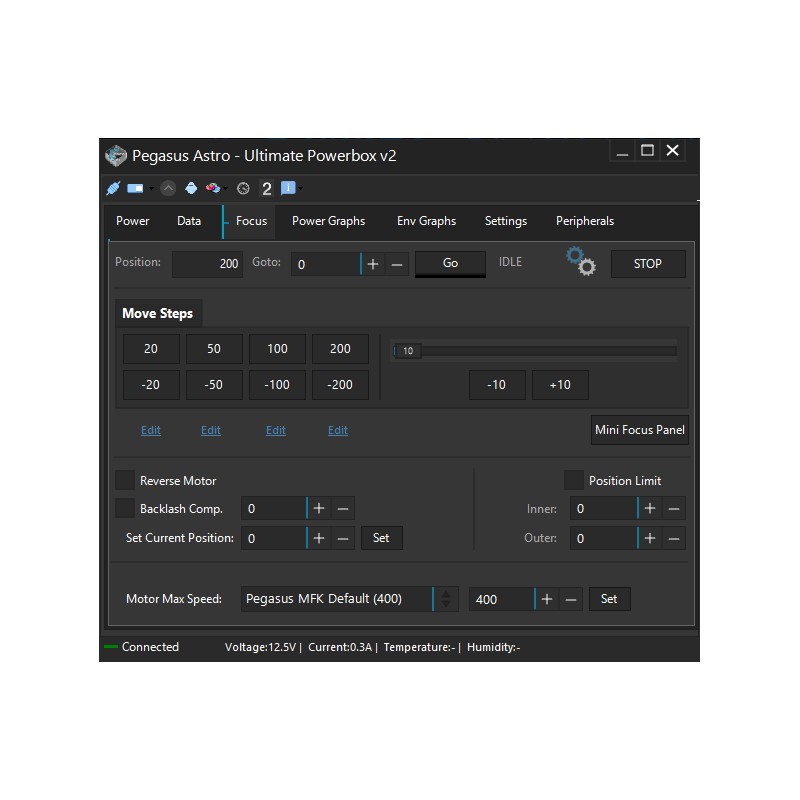
Task: Click the round up-arrow toolbar icon
Action: [x=168, y=189]
